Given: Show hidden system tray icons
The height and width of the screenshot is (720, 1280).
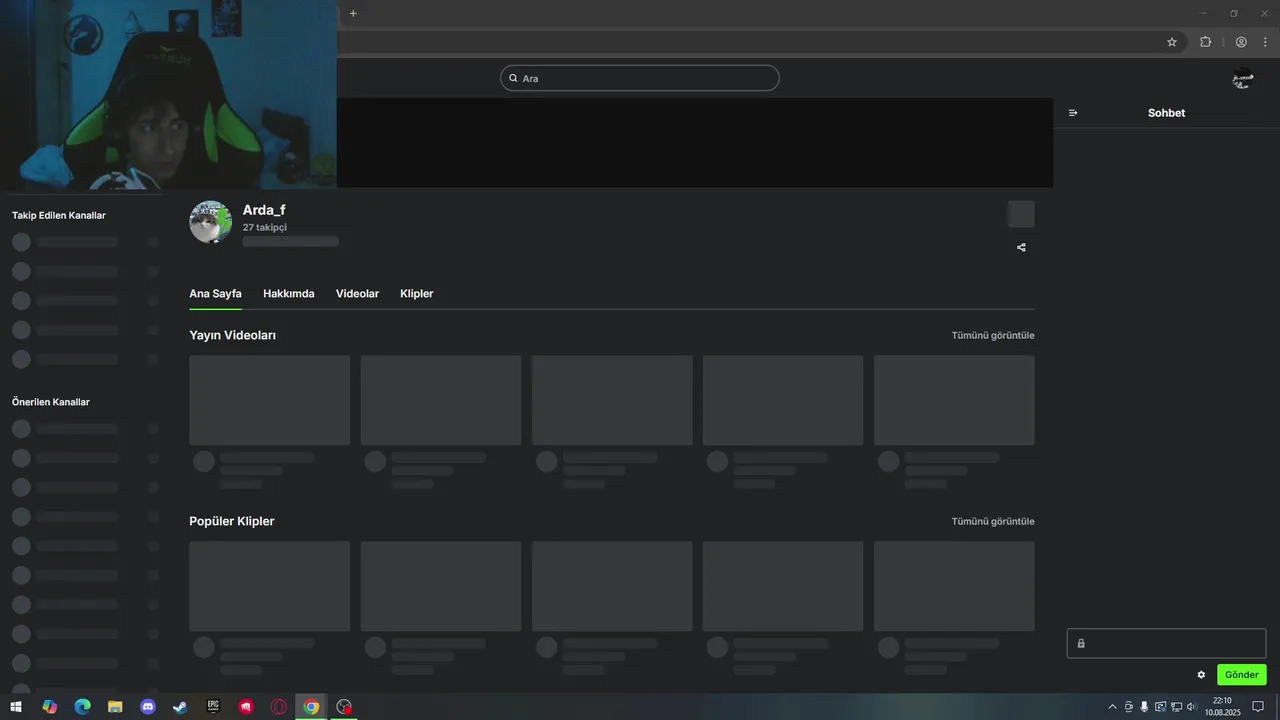Looking at the screenshot, I should tap(1112, 707).
